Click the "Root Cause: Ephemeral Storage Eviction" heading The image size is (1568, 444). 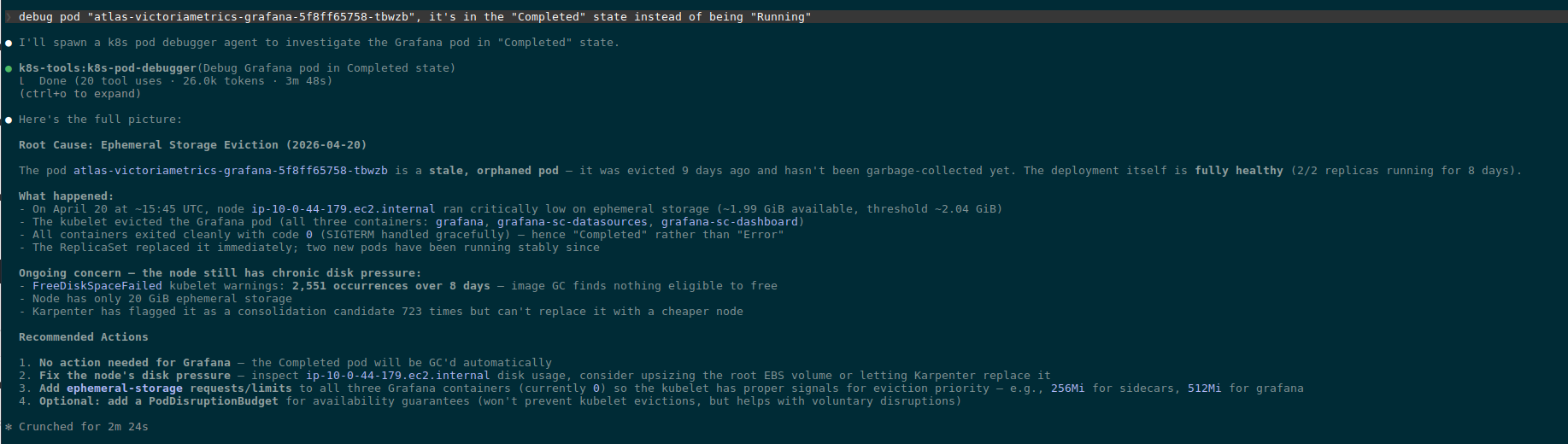192,145
